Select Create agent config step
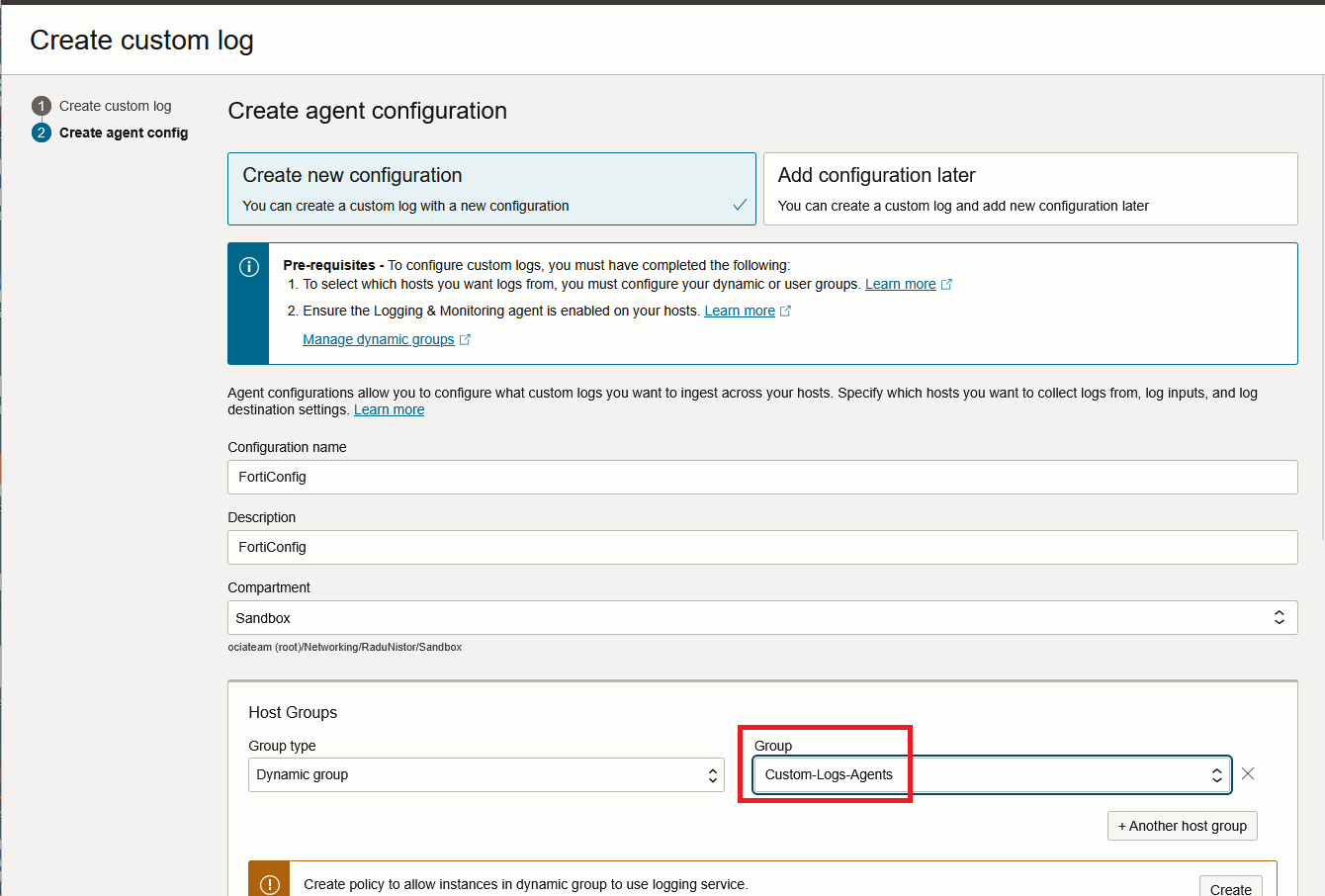Viewport: 1325px width, 896px height. point(124,133)
